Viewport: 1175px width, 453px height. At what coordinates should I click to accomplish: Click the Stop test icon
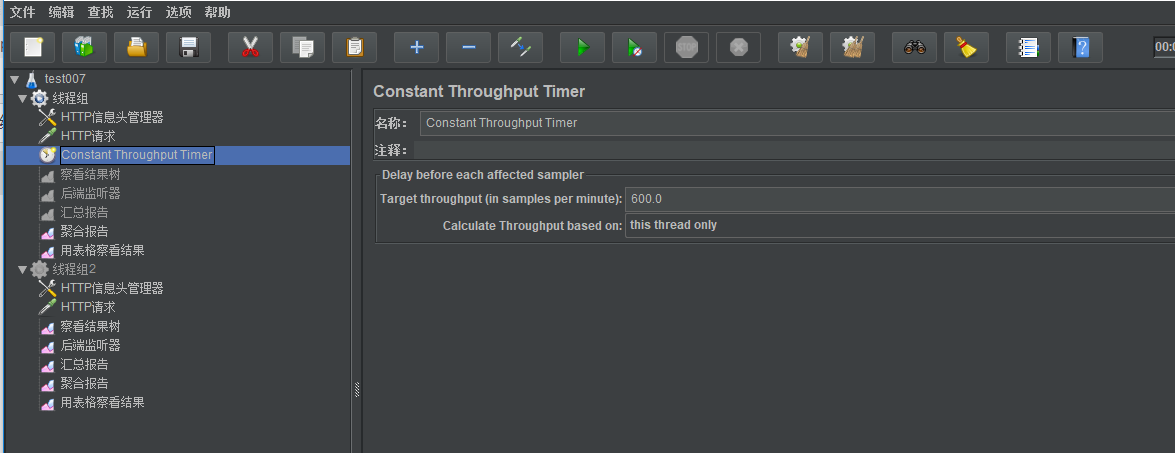[x=686, y=48]
